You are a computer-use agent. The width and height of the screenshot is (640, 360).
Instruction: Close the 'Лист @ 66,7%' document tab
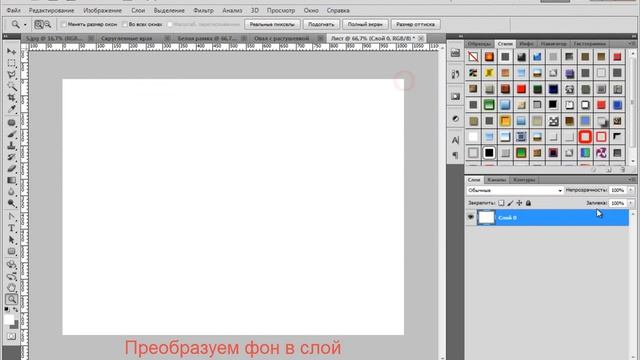pyautogui.click(x=421, y=38)
